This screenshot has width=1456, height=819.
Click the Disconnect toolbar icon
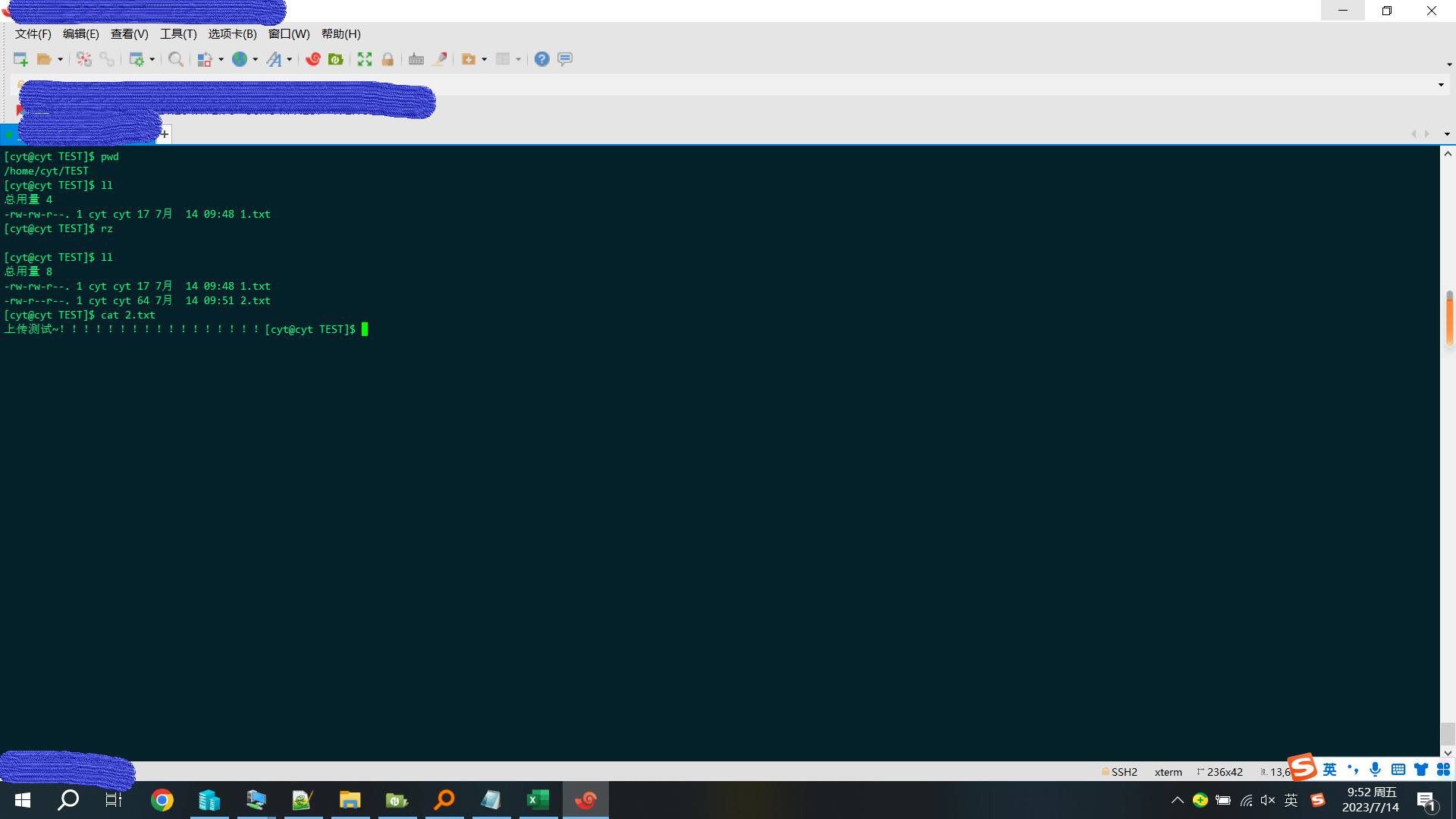click(x=84, y=59)
